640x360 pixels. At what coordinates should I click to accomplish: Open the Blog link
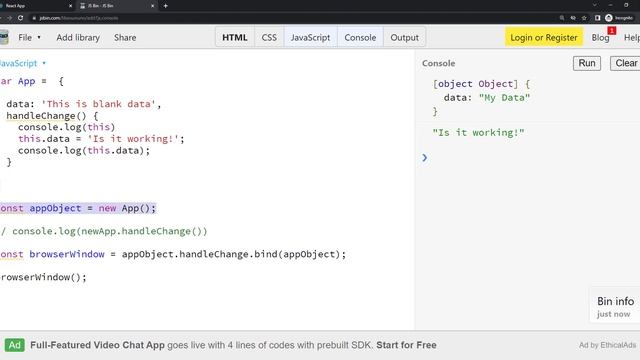600,38
